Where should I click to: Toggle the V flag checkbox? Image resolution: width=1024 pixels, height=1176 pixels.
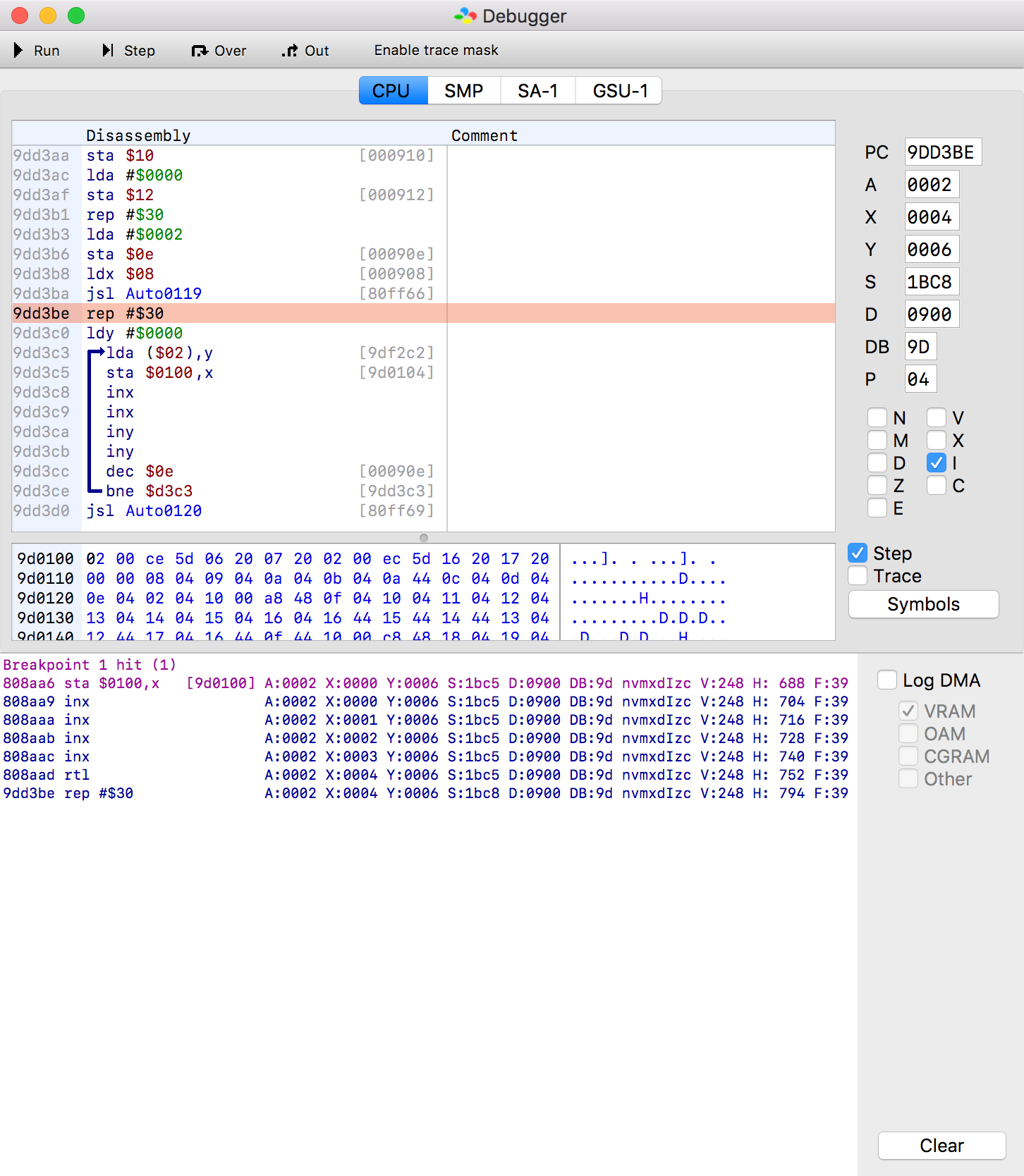(x=937, y=417)
